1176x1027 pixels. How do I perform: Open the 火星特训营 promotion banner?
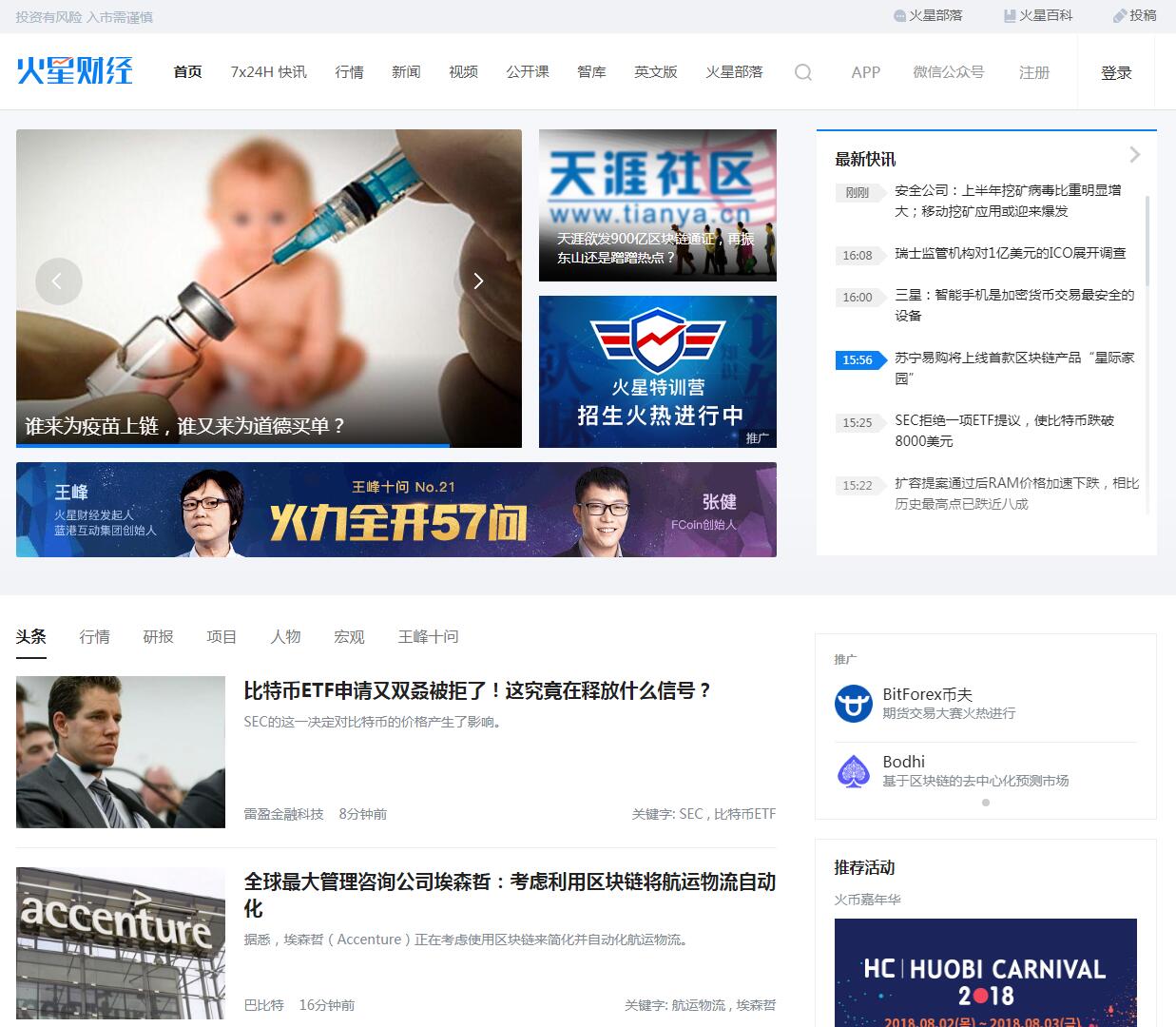point(658,372)
